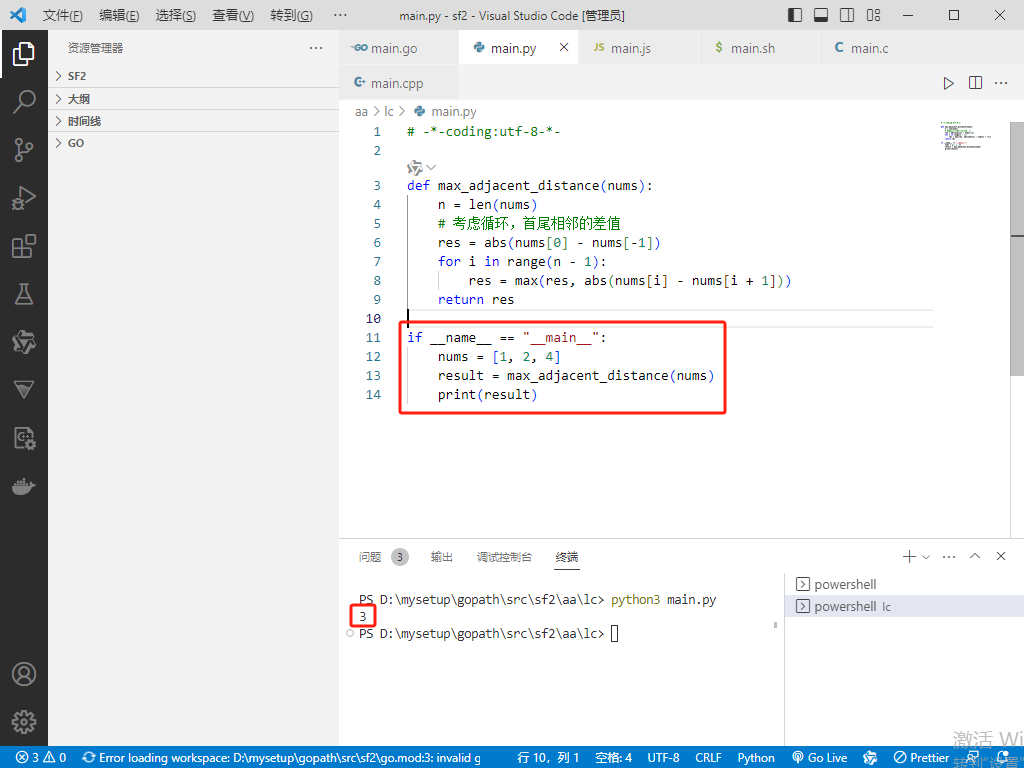Open the 问题 problems panel tab
Screen dimensions: 1024x768
coord(383,557)
